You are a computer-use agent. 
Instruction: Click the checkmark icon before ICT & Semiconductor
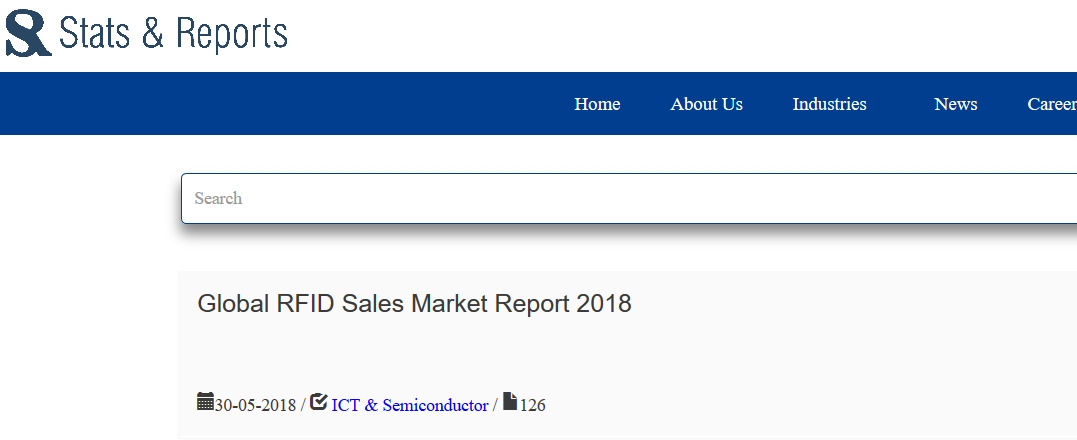(x=319, y=401)
